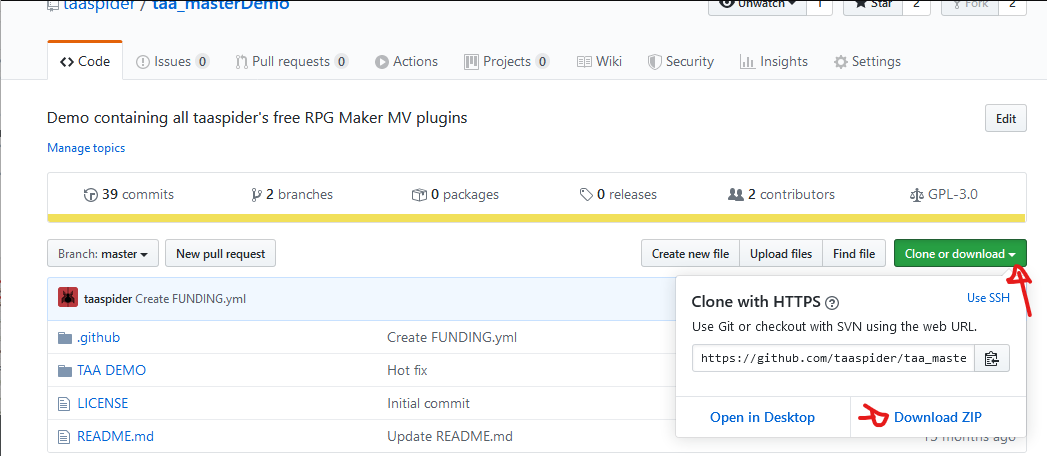Click the Edit description button
This screenshot has height=456, width=1047.
click(x=1006, y=119)
